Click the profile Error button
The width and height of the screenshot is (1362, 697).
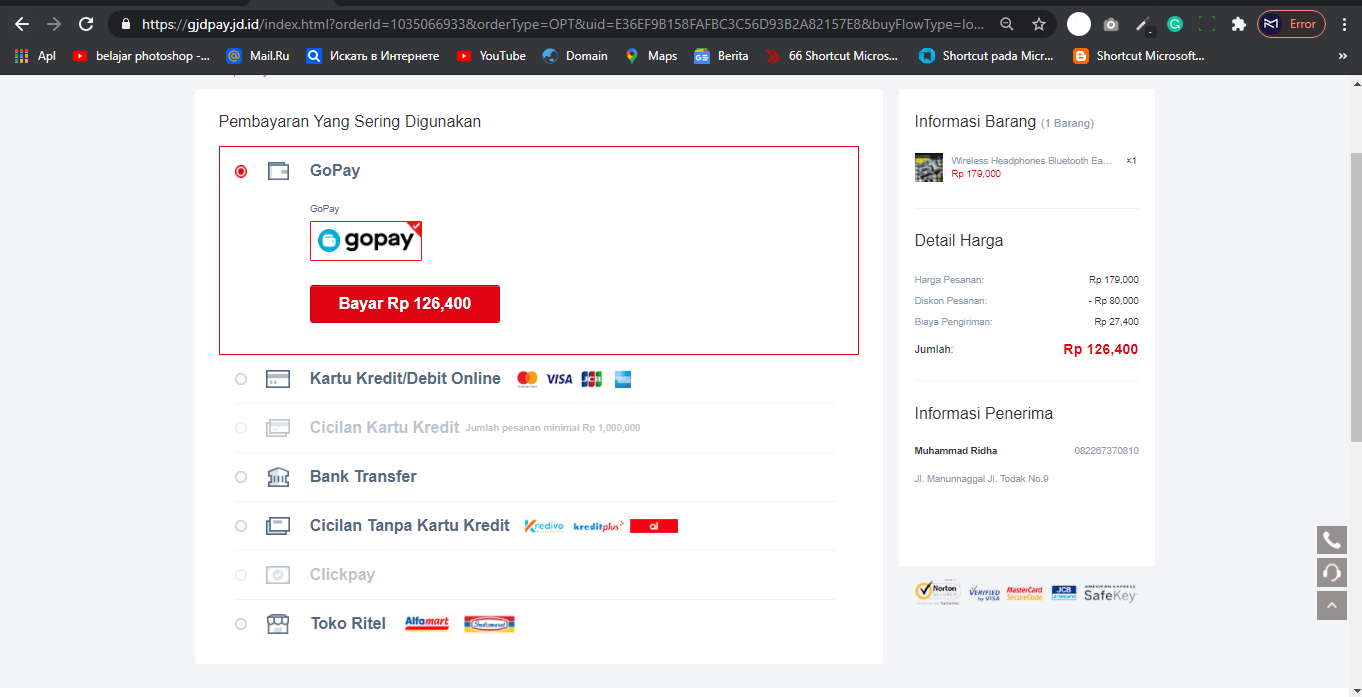(1291, 24)
